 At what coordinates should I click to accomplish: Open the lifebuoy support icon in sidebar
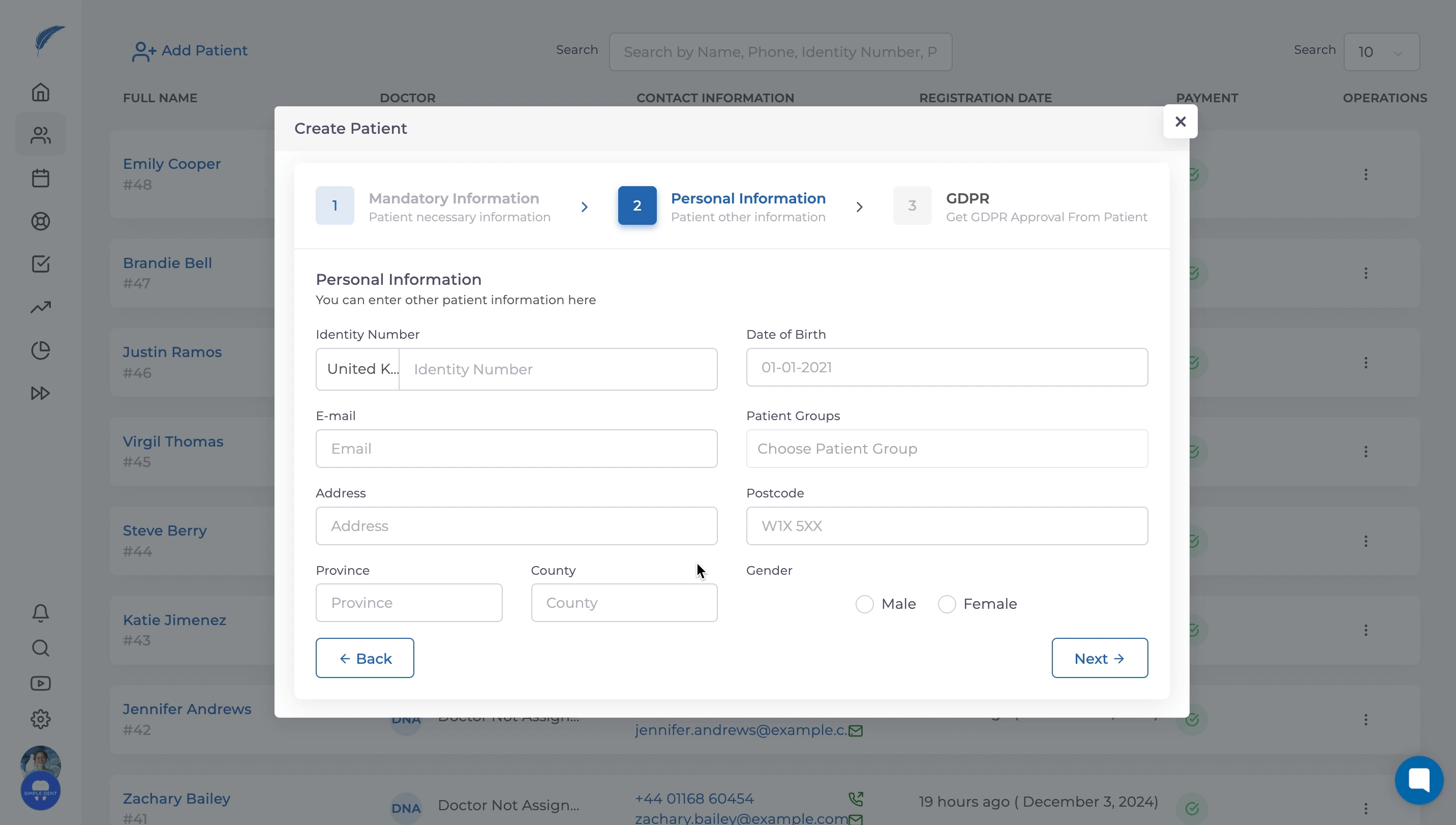pos(40,221)
